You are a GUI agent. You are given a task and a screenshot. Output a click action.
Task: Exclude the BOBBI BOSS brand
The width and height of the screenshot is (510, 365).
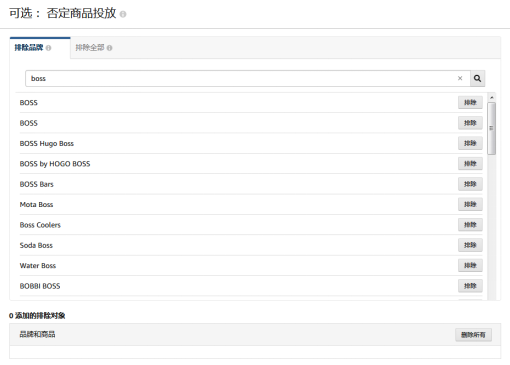(x=470, y=286)
